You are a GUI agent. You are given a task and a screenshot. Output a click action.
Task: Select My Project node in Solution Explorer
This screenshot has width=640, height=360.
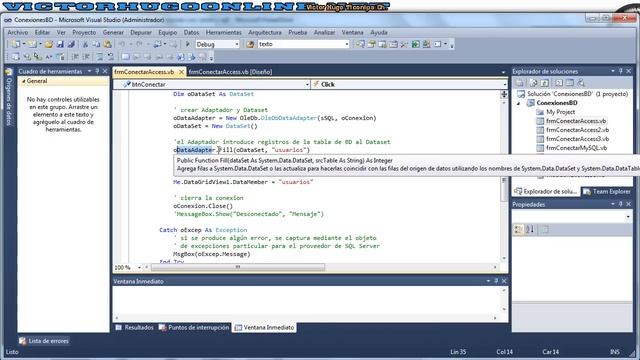[560, 112]
